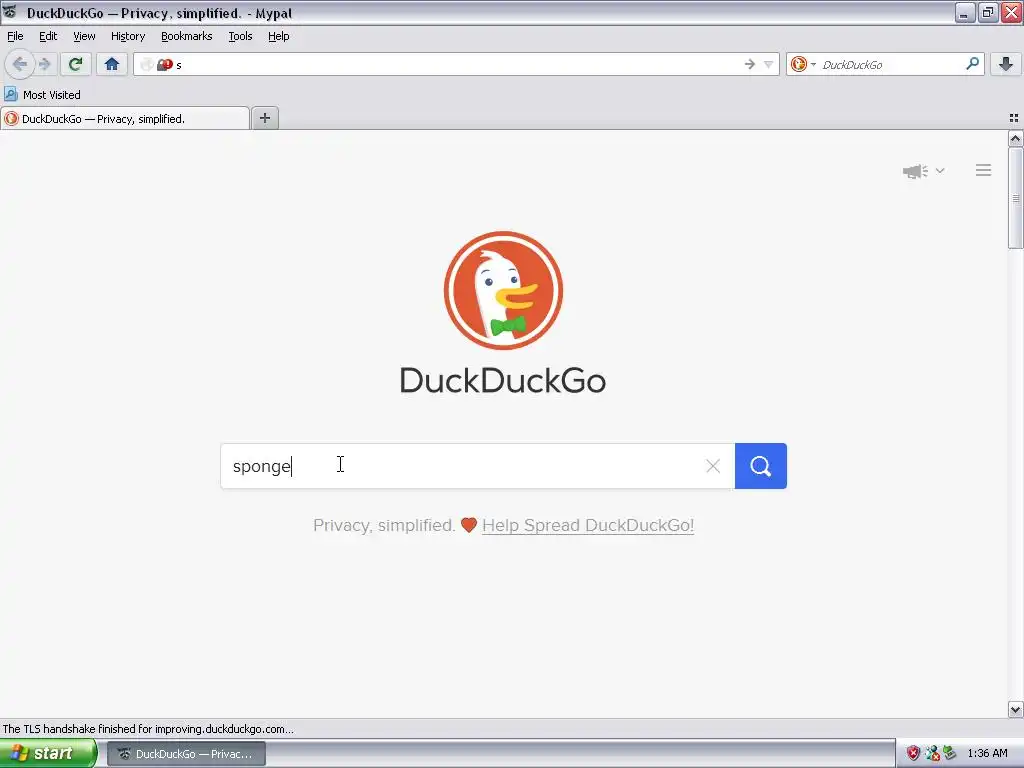
Task: Click the address bar URL field
Action: [457, 64]
